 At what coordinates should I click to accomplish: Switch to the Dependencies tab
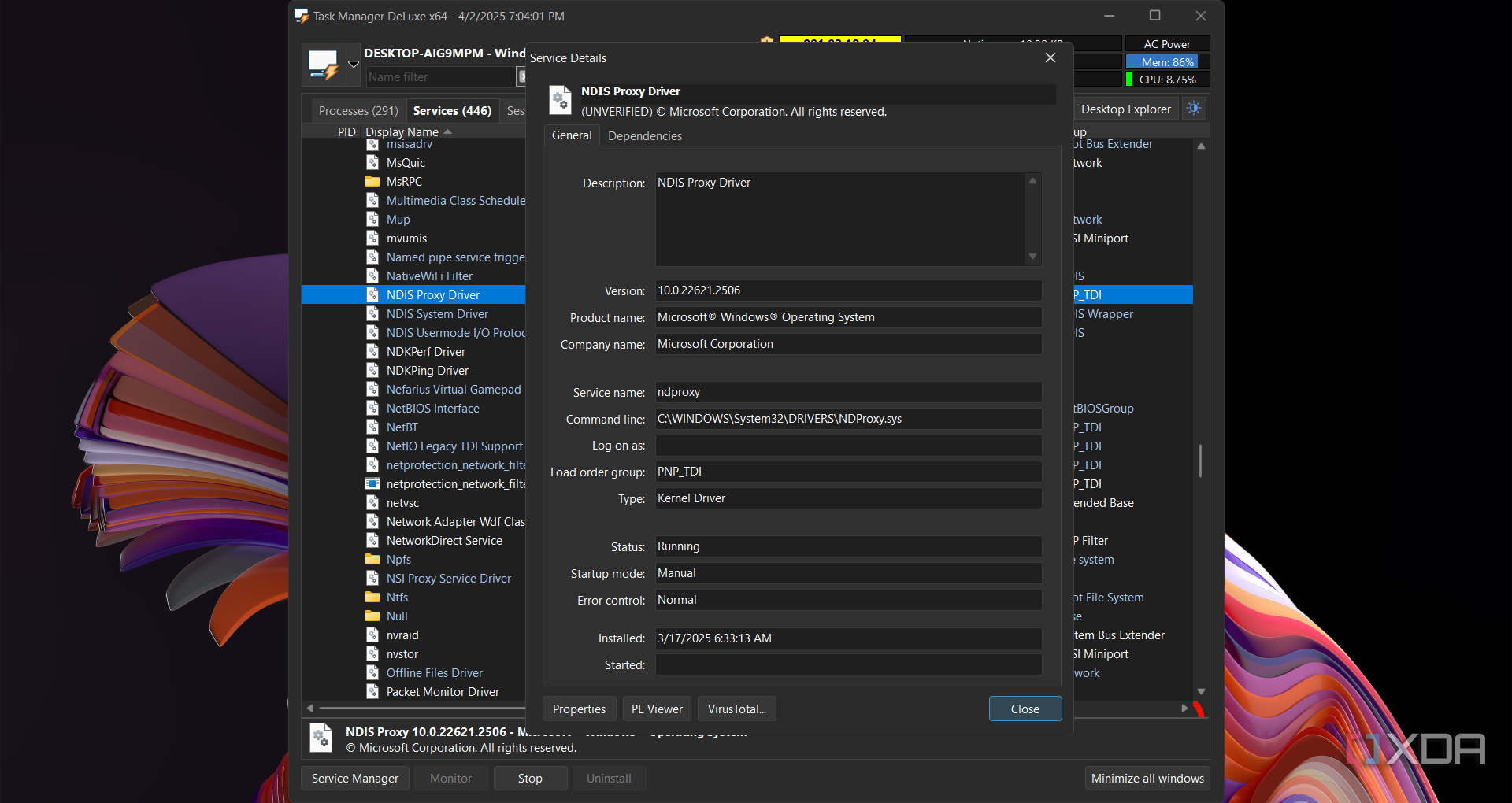pos(644,136)
